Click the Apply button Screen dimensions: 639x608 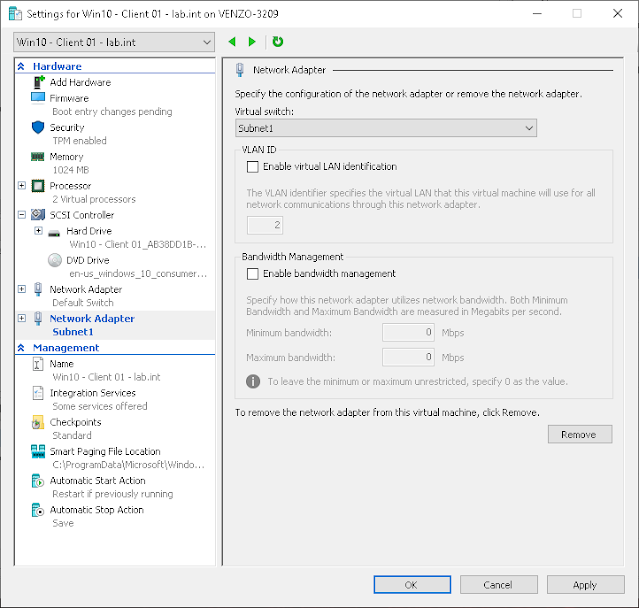click(x=585, y=585)
